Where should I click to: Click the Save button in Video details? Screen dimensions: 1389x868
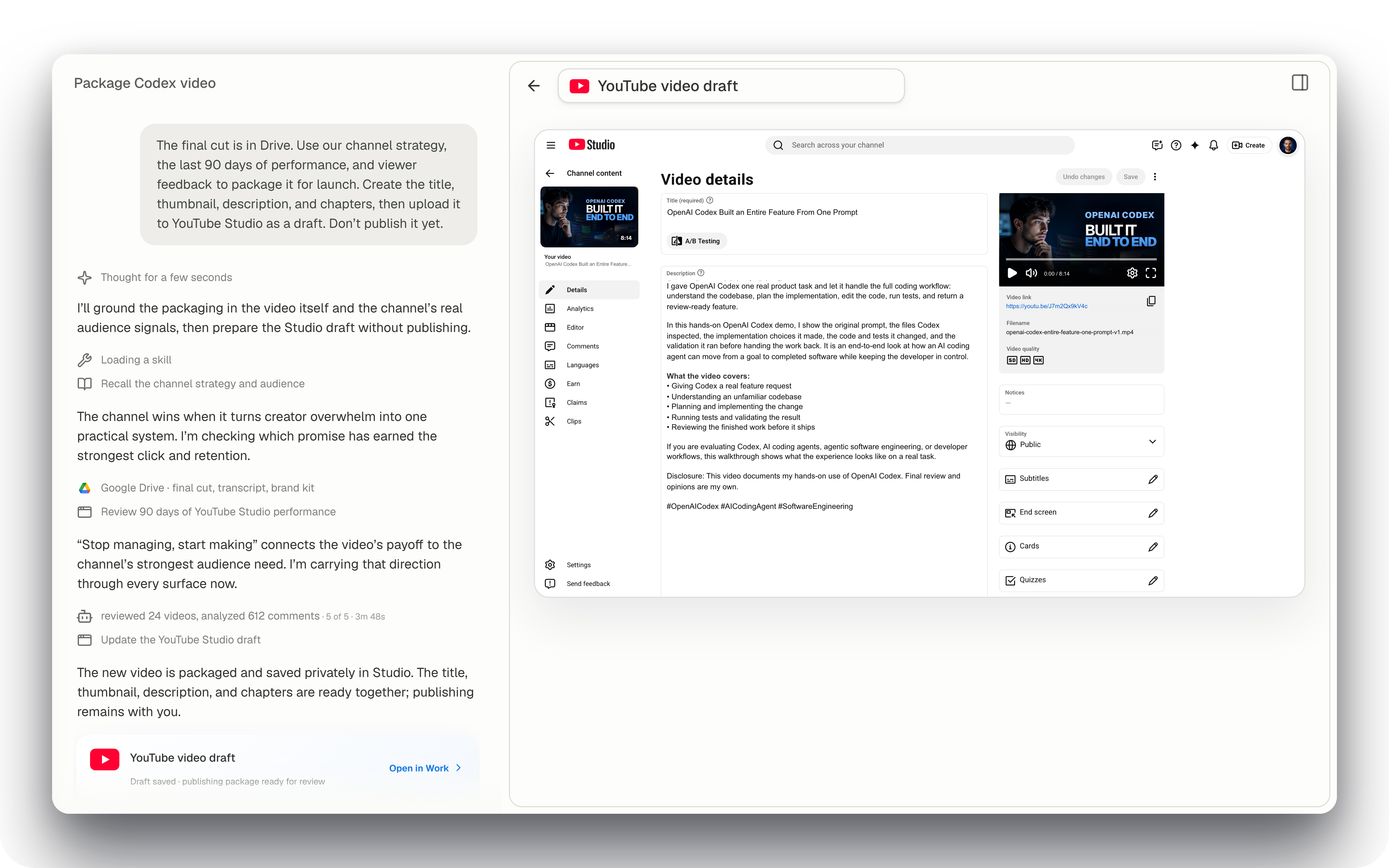coord(1130,177)
